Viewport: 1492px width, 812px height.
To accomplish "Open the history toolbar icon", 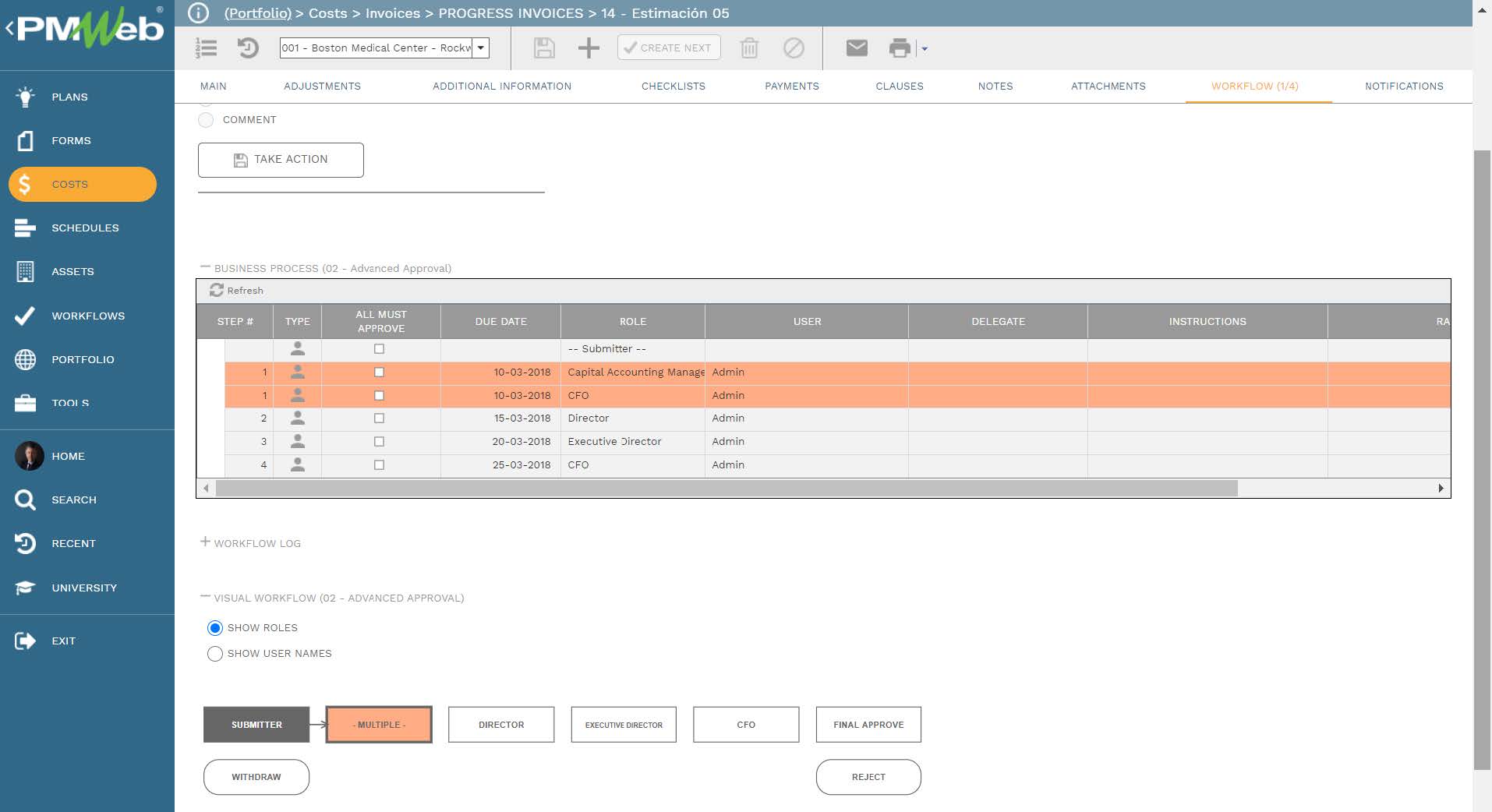I will click(248, 48).
